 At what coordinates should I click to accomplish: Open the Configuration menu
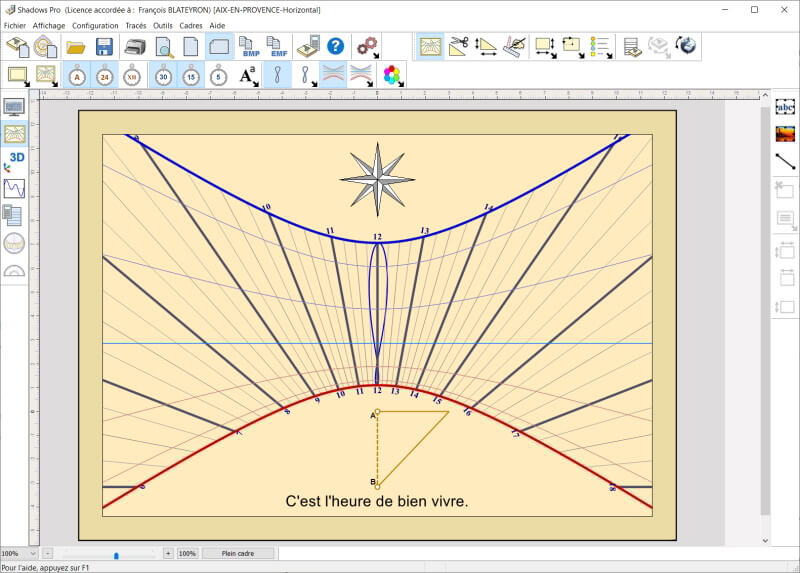[95, 25]
